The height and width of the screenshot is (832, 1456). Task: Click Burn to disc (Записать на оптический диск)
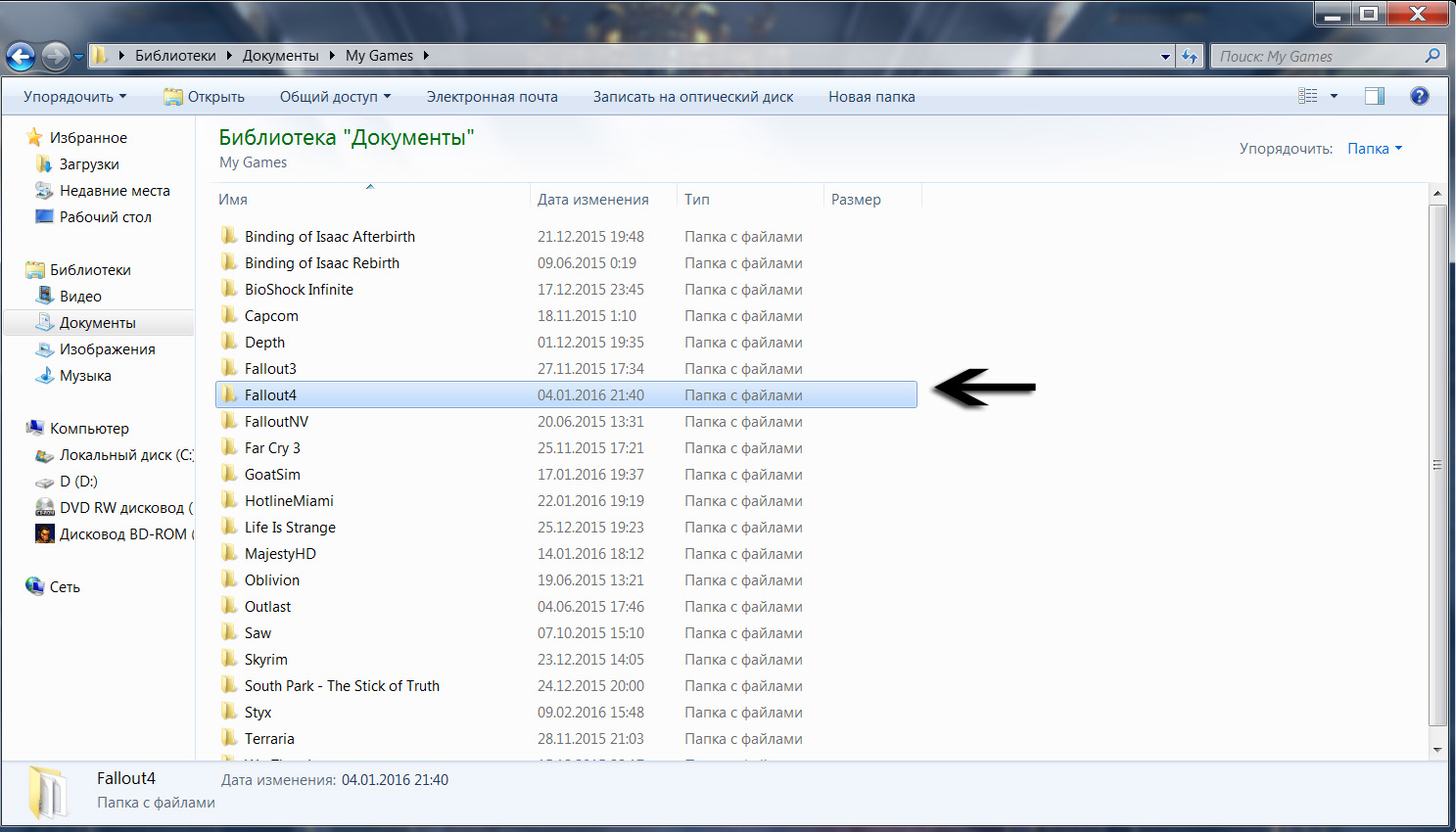693,97
